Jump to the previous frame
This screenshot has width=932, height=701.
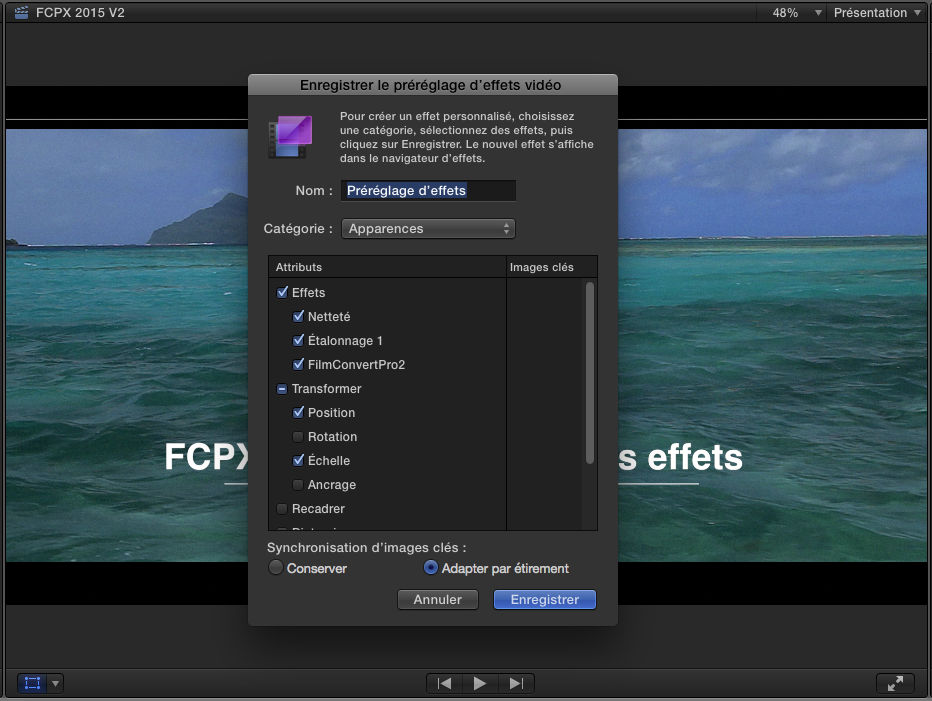click(x=444, y=683)
